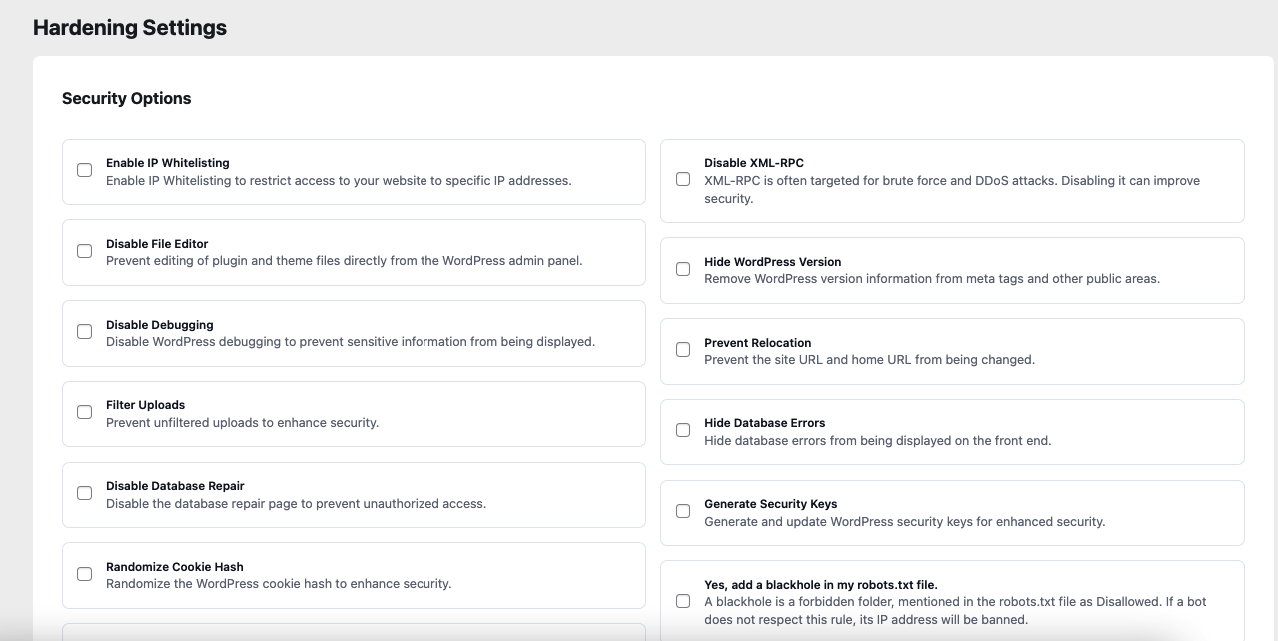This screenshot has width=1278, height=641.
Task: Click the 'Disable XML-RPC' title label
Action: click(753, 163)
